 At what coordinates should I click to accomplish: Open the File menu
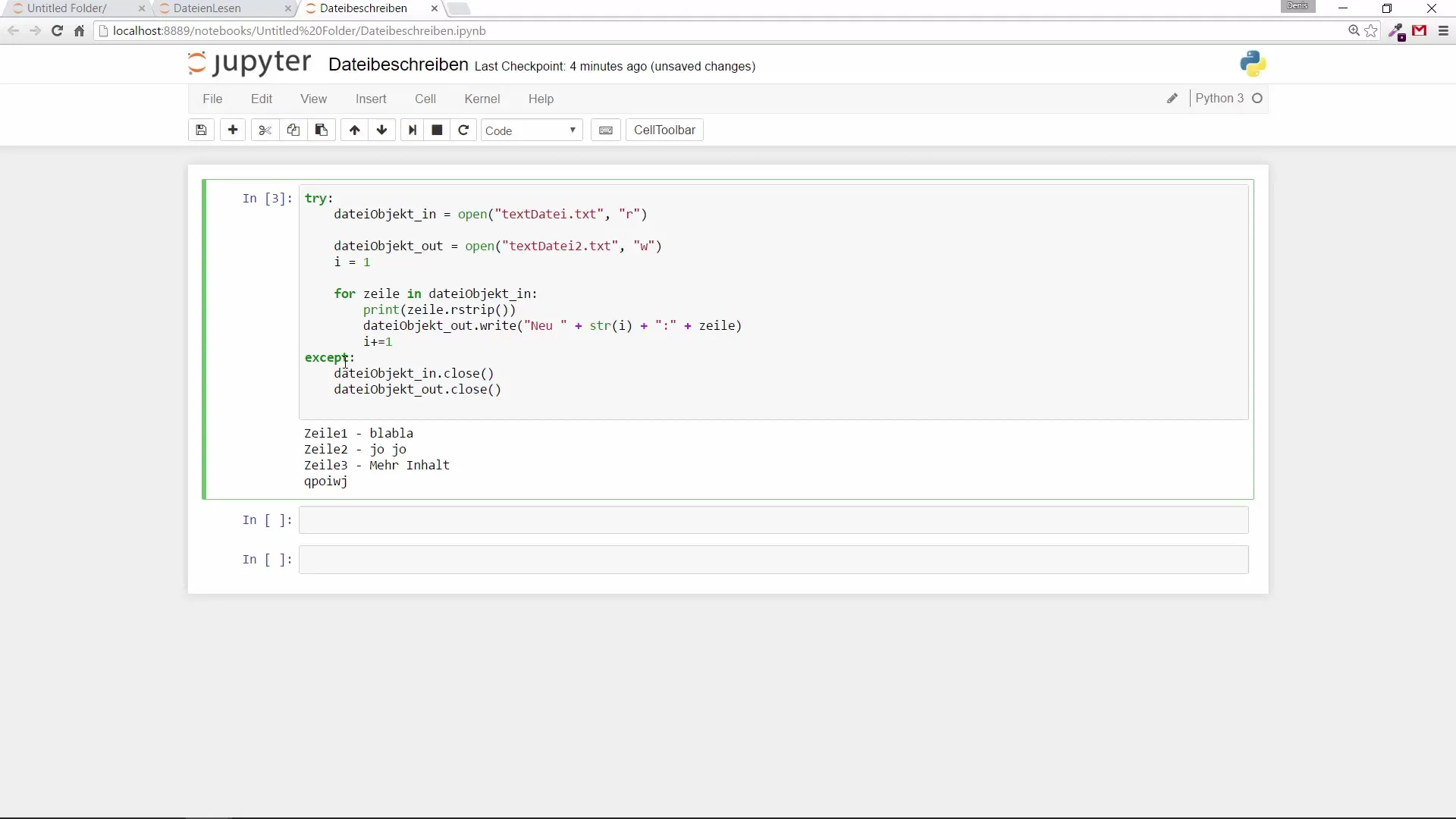(x=212, y=99)
